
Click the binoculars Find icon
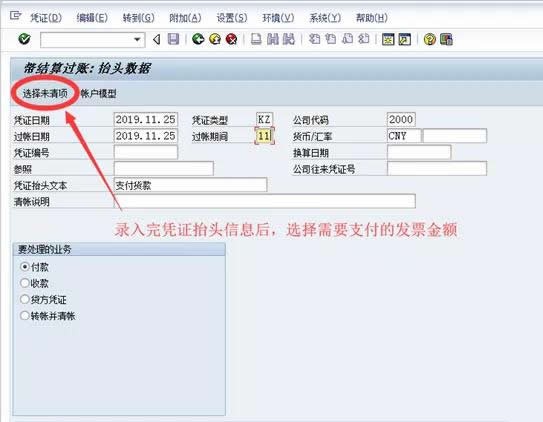(273, 39)
